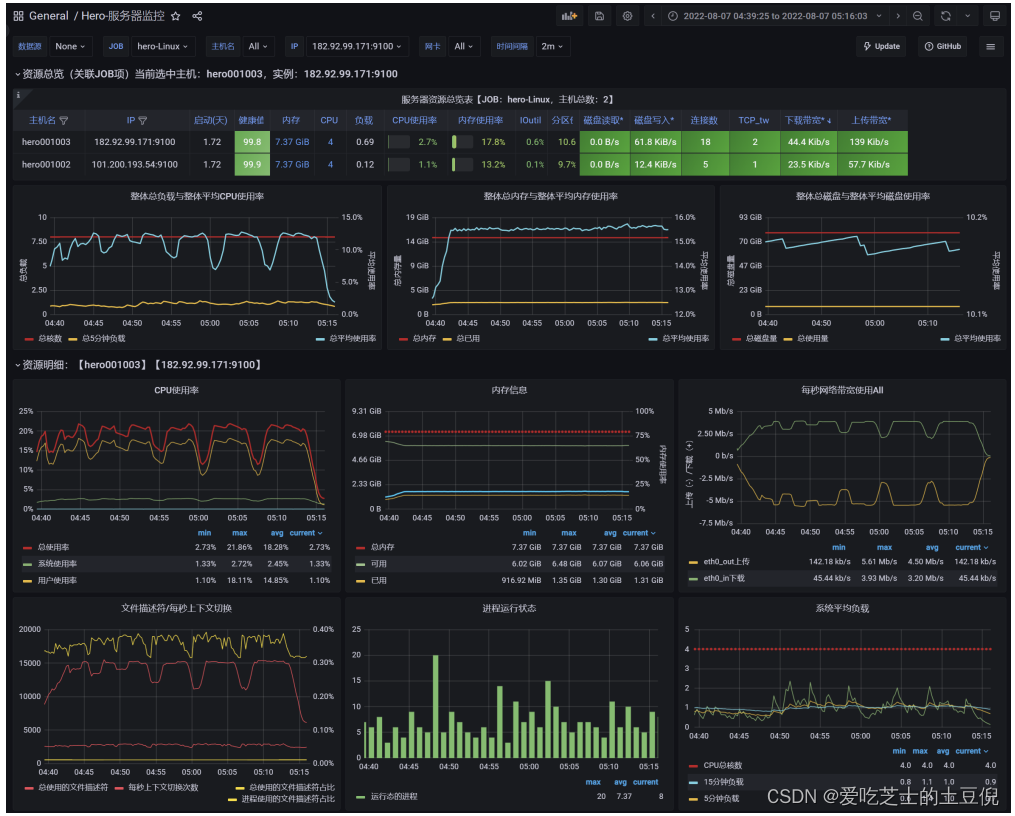This screenshot has width=1015, height=816.
Task: Refresh the dashboard
Action: tap(946, 16)
